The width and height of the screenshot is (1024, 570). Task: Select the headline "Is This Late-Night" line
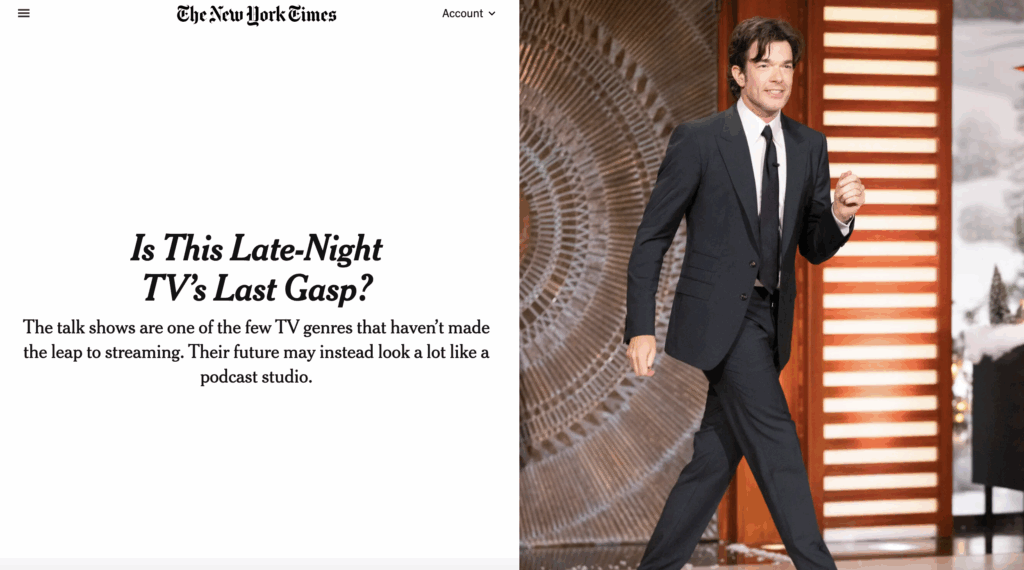click(256, 248)
